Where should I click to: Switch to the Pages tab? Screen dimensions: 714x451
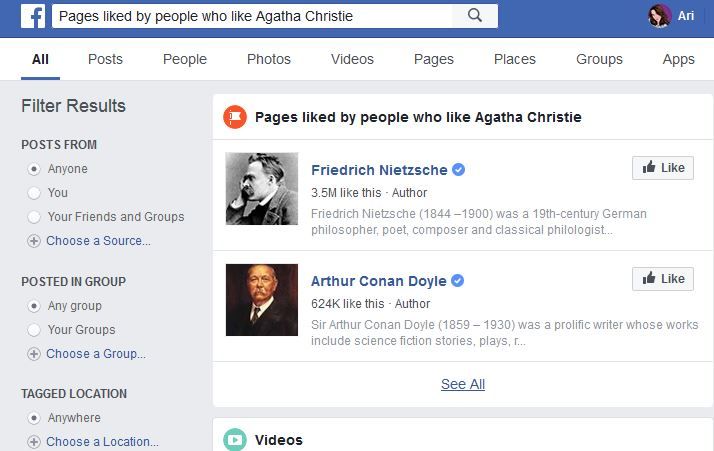point(434,59)
